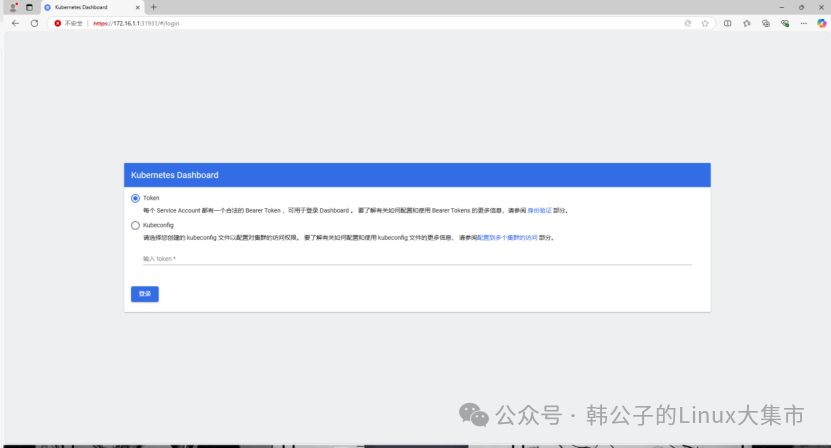Screen dimensions: 831x448
Task: Open the Favorites list icon
Action: [x=747, y=23]
